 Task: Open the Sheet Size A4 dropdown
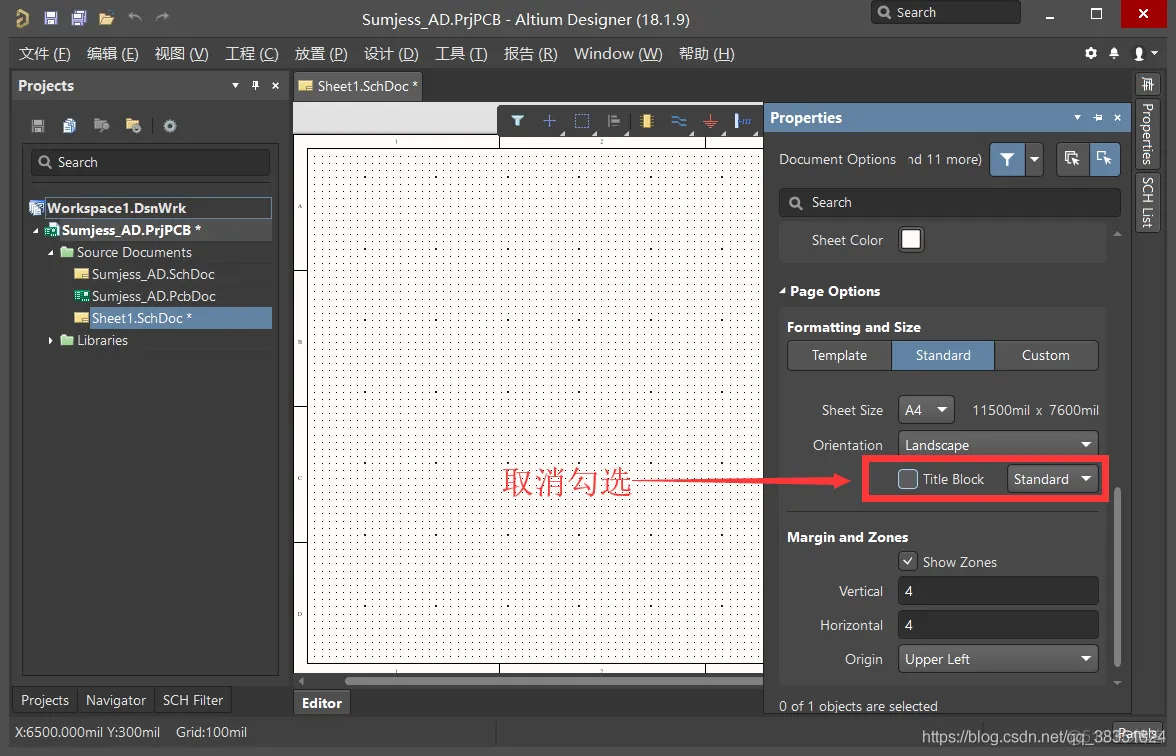pos(926,410)
